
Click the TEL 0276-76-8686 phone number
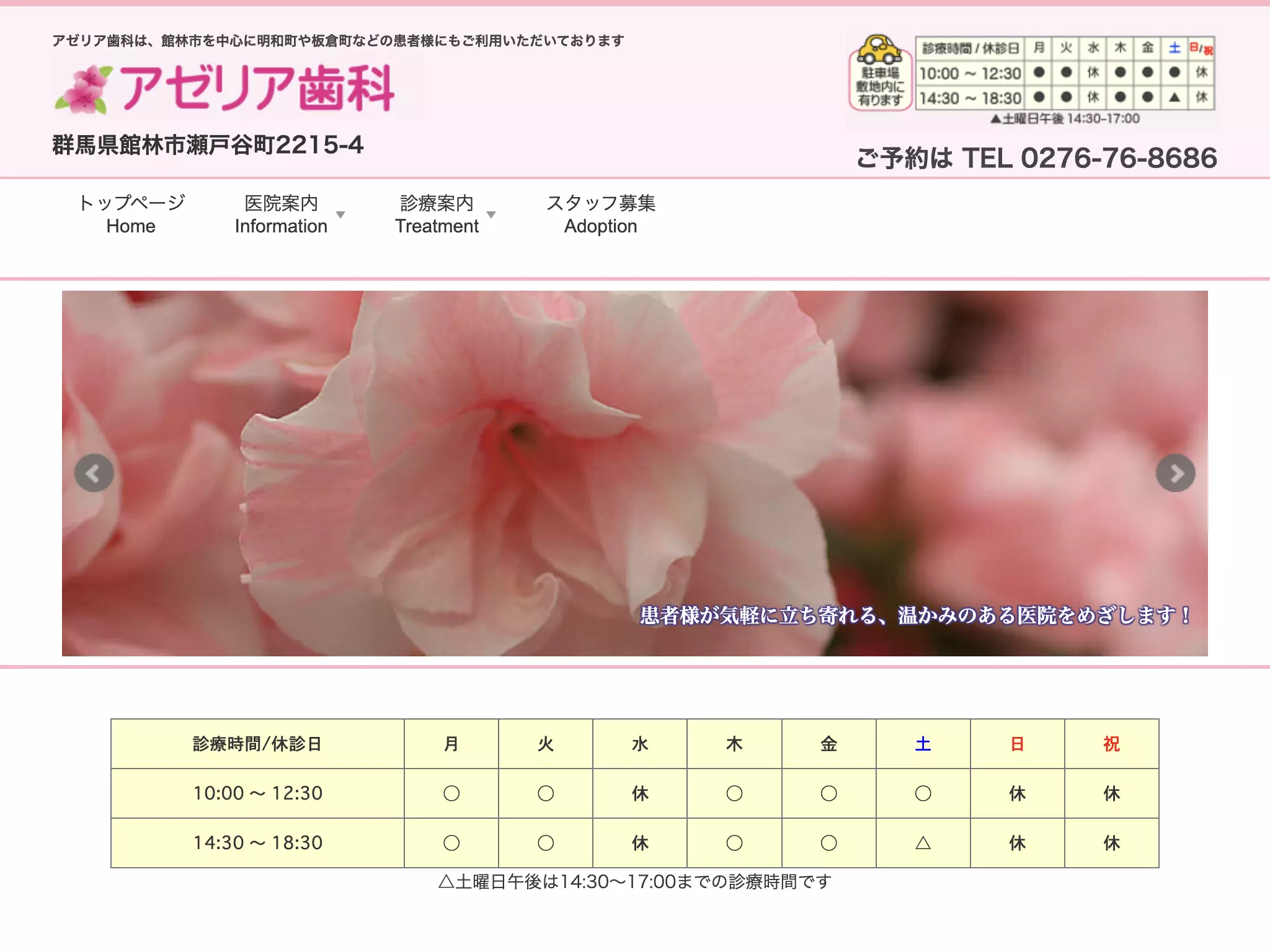[1089, 158]
